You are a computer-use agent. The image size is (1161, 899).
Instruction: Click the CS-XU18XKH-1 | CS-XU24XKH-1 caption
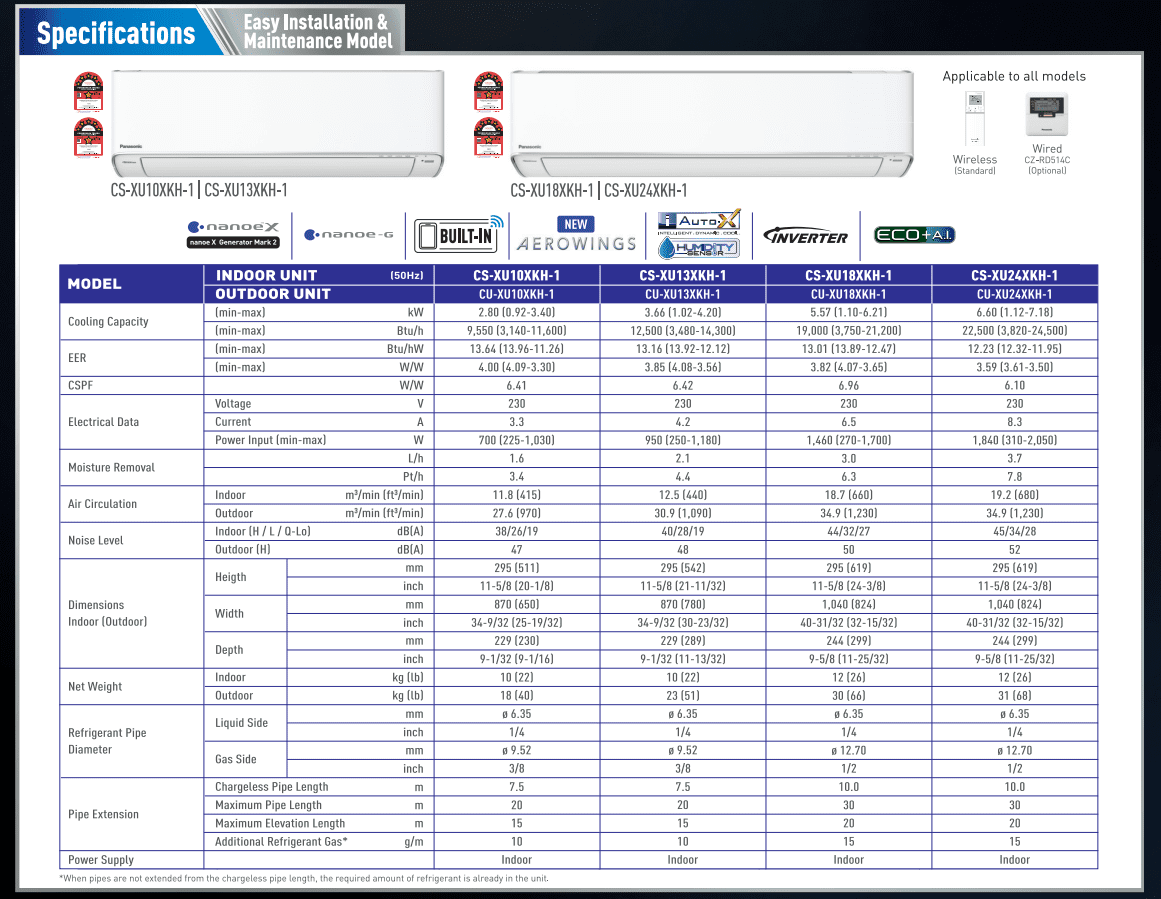click(599, 190)
